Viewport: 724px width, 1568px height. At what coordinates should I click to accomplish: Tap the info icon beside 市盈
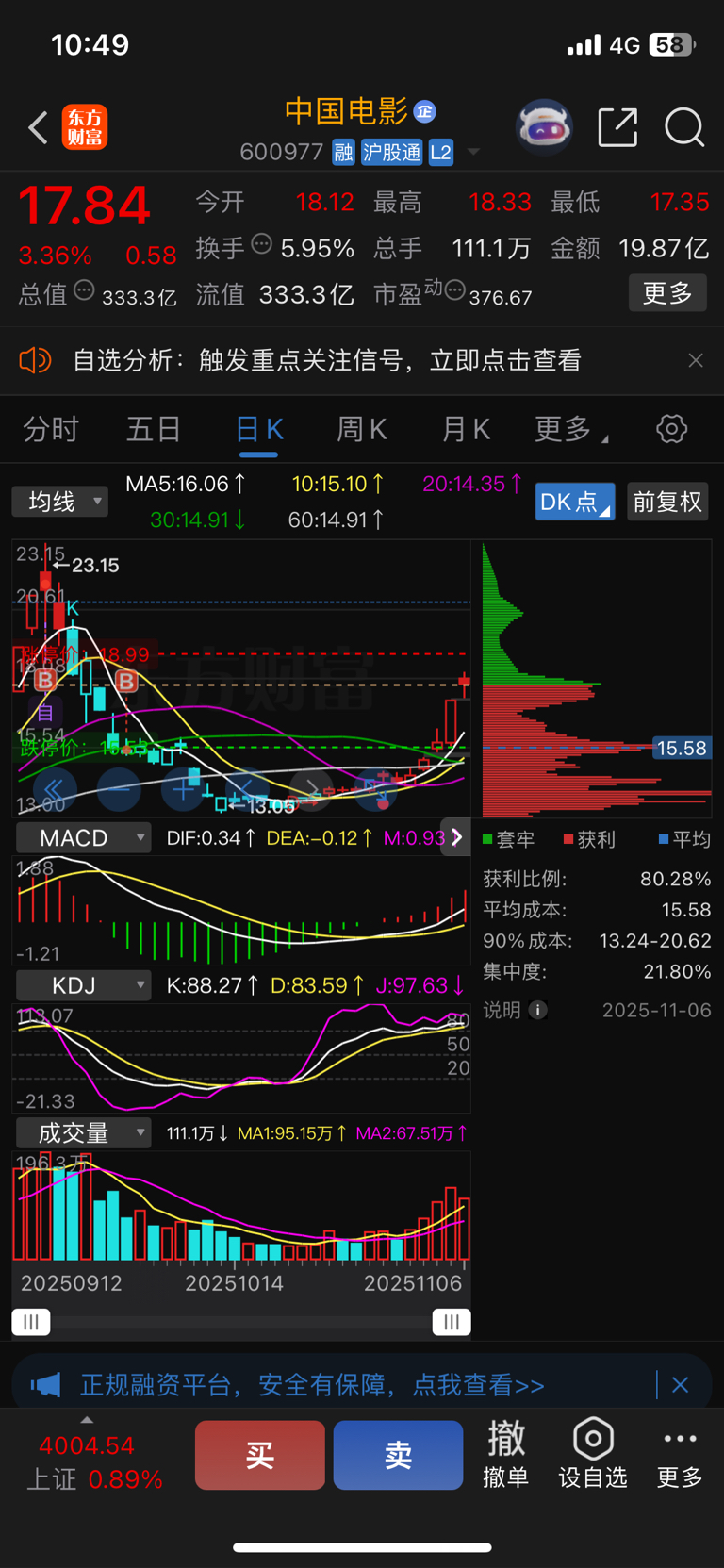(x=454, y=289)
